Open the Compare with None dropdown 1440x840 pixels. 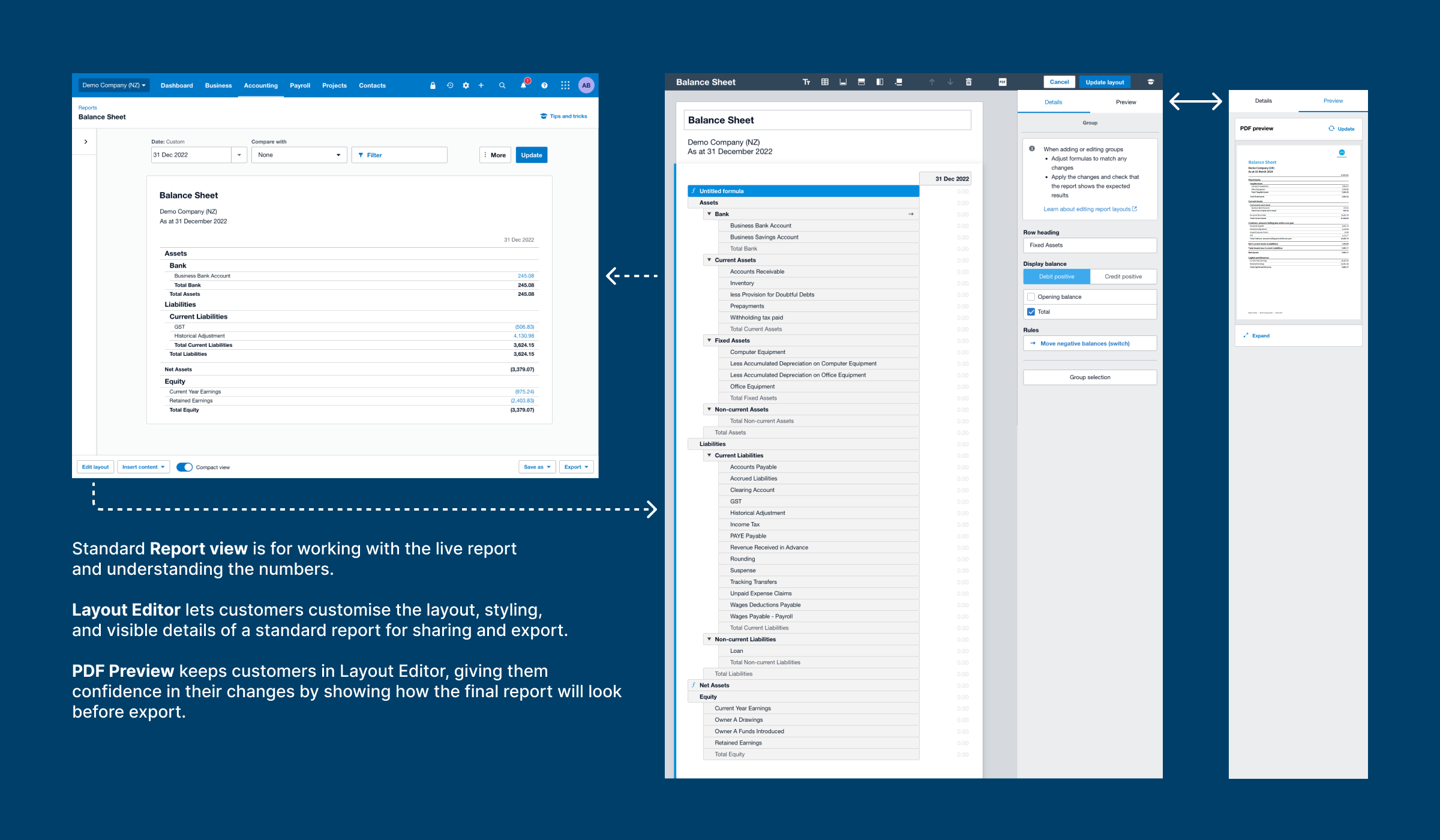pyautogui.click(x=299, y=155)
